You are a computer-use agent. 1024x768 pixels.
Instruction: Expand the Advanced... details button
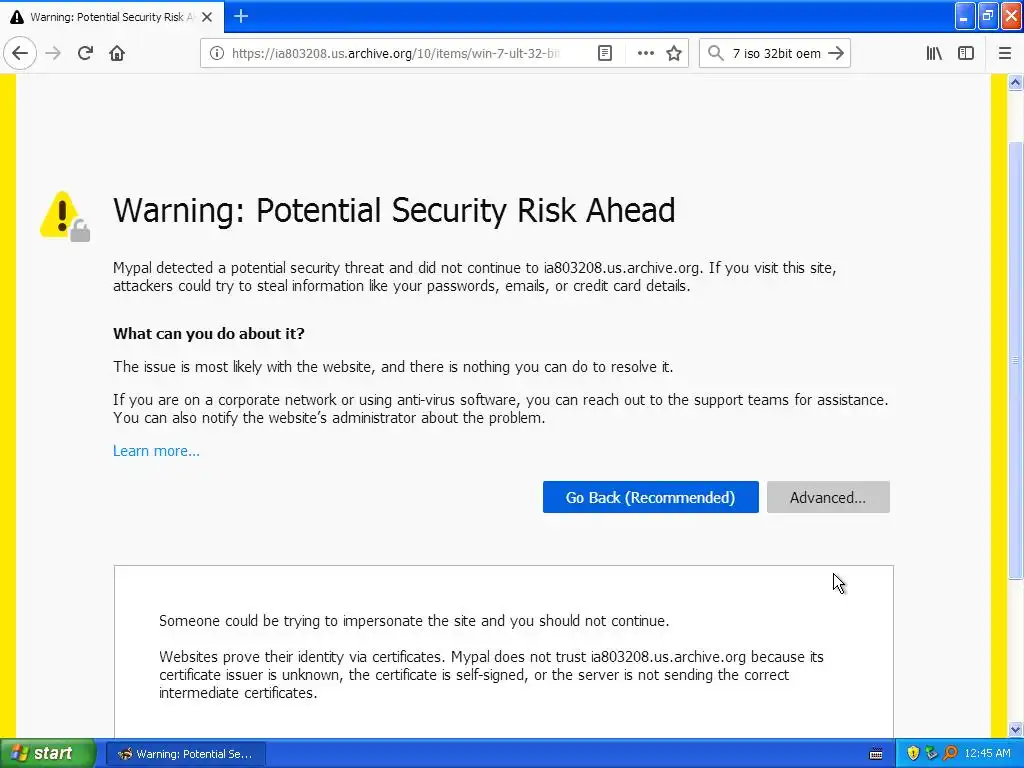(x=828, y=497)
